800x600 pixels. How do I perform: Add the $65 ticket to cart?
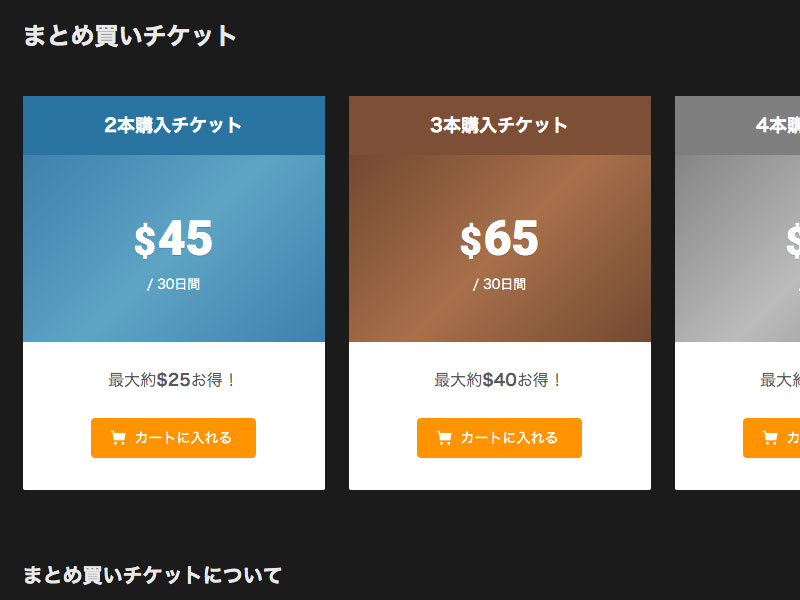coord(499,438)
